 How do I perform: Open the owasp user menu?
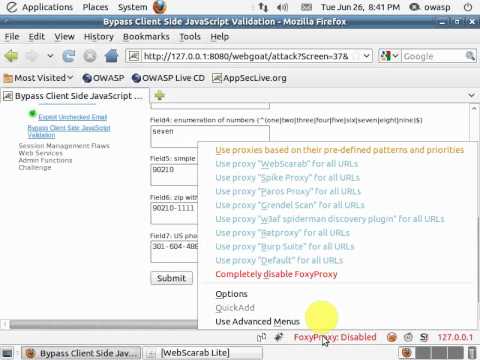point(430,7)
